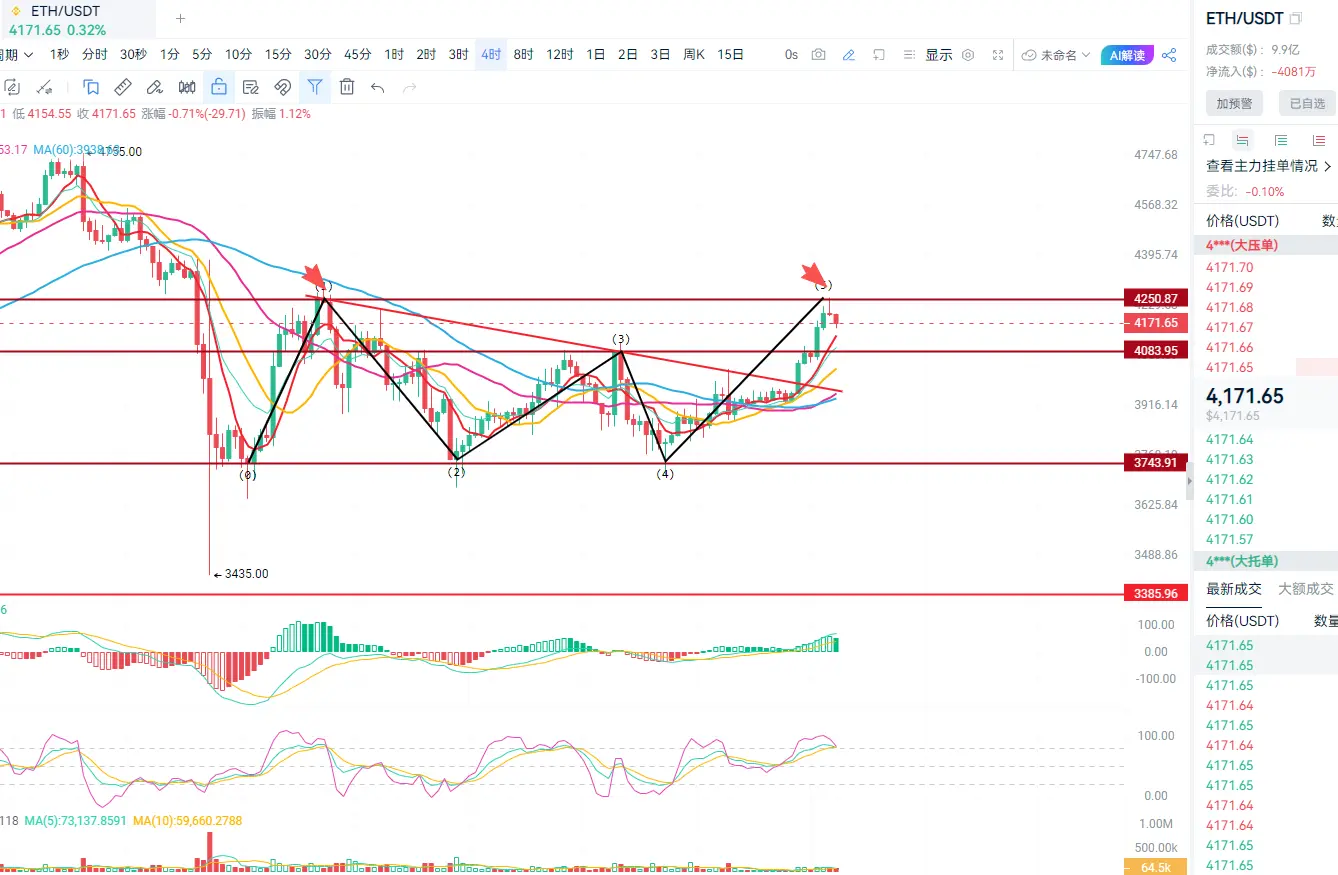Show combined buy and sell order book view
This screenshot has height=875, width=1338.
[x=1242, y=140]
